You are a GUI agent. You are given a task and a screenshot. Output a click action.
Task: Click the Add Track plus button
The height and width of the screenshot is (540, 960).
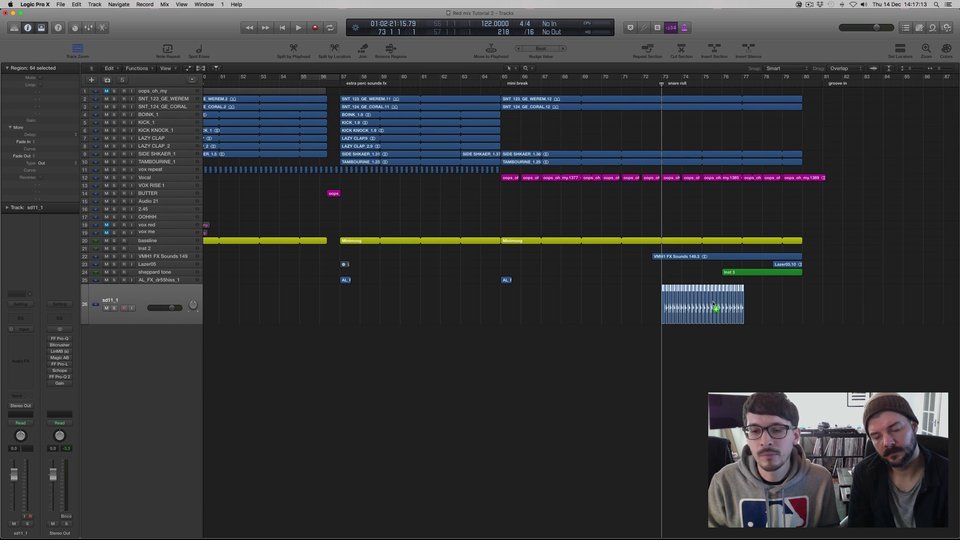point(91,80)
